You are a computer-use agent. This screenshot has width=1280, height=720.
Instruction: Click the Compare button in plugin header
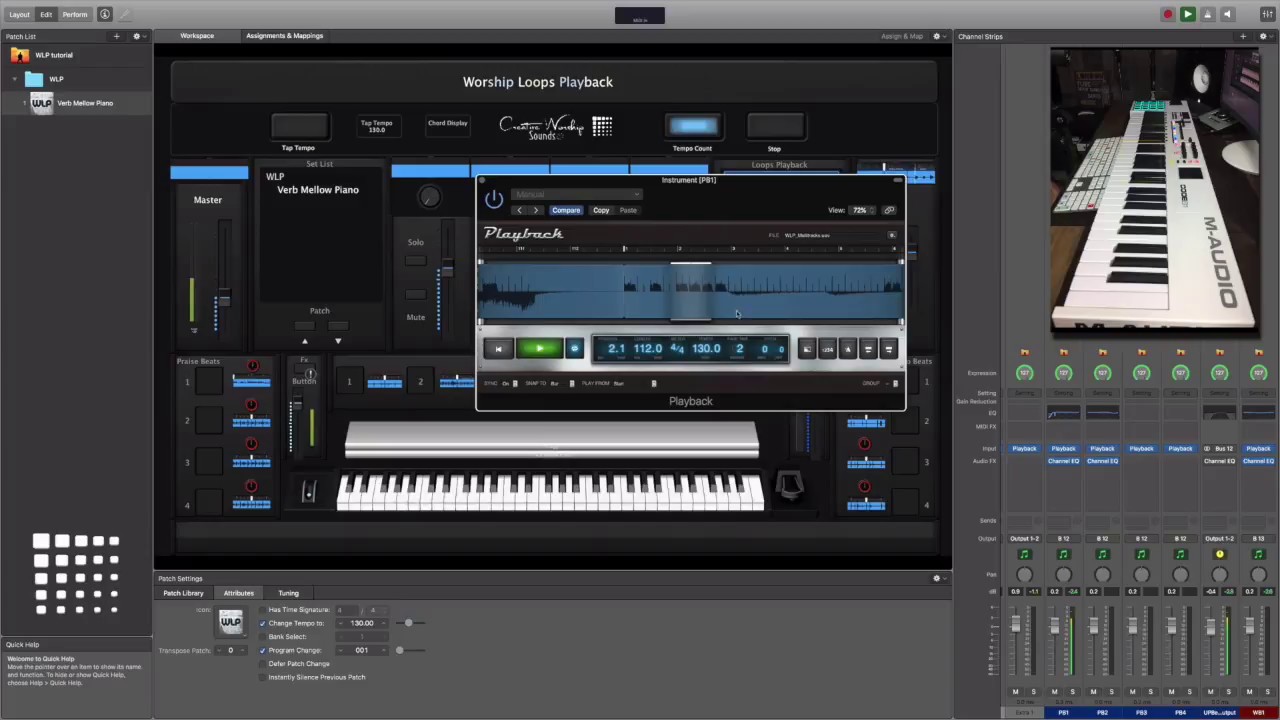pyautogui.click(x=566, y=210)
